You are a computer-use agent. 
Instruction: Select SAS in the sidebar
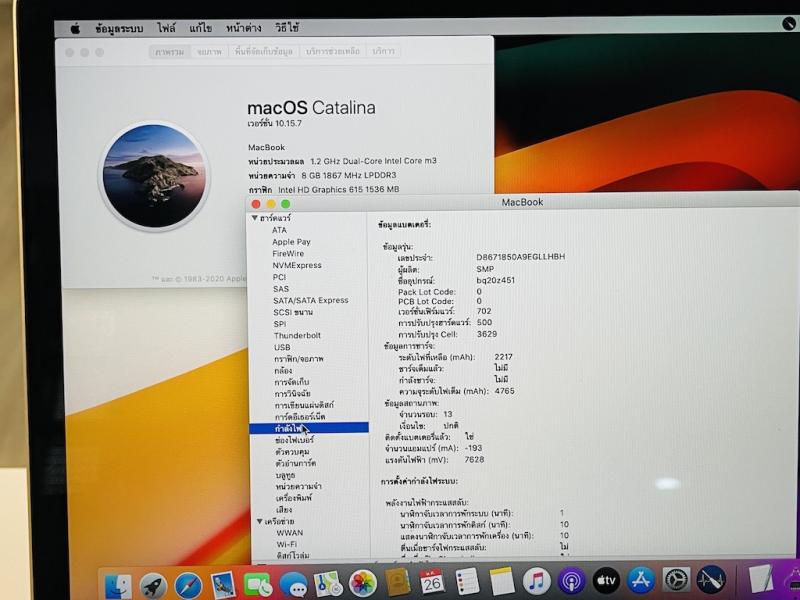pos(281,289)
